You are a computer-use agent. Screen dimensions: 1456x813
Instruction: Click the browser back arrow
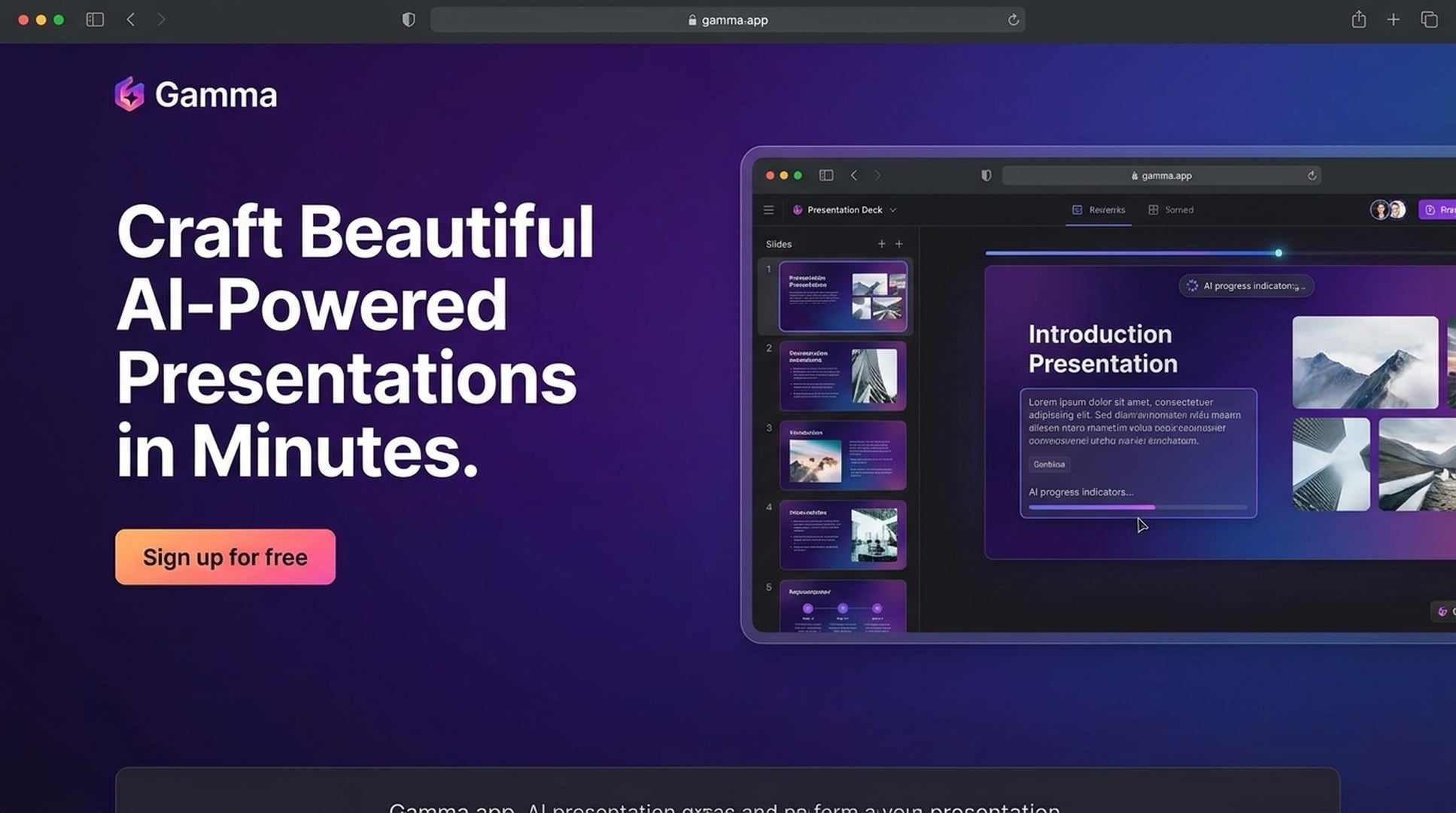tap(131, 20)
